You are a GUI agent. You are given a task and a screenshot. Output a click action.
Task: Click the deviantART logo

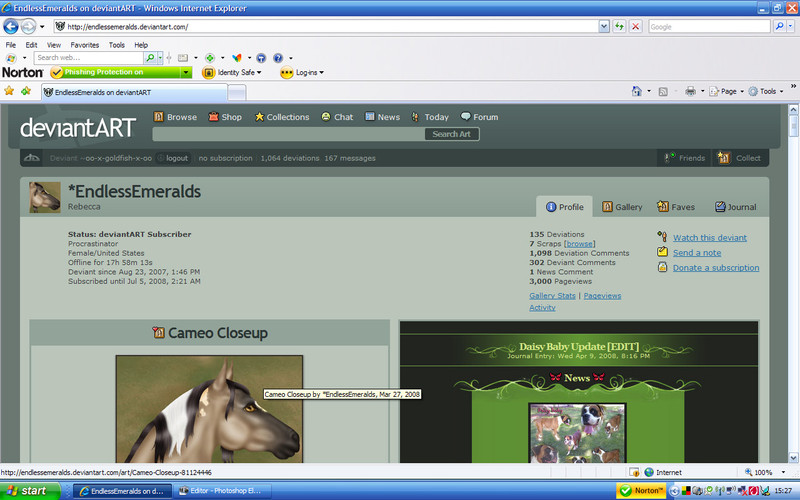(x=78, y=128)
